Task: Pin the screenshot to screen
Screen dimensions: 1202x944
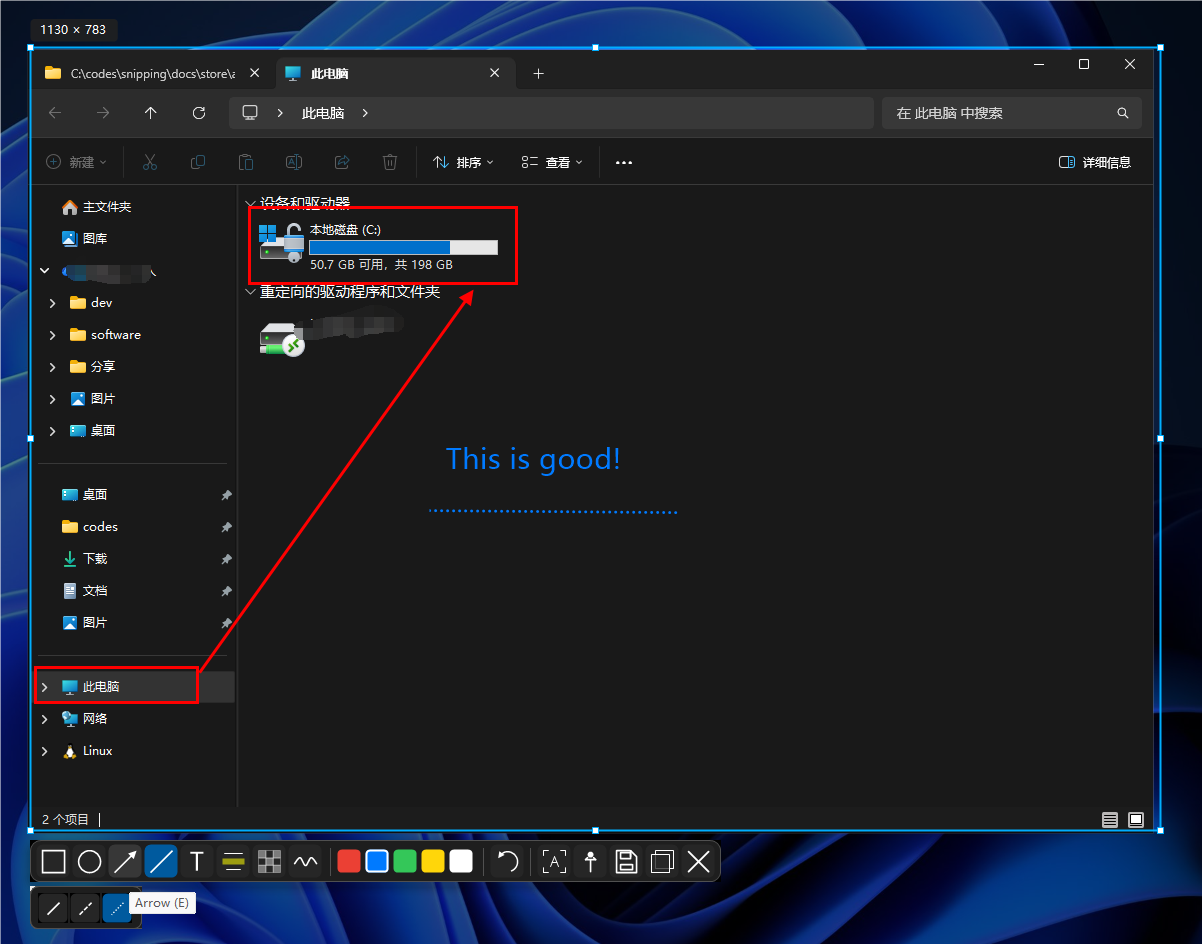Action: 590,861
